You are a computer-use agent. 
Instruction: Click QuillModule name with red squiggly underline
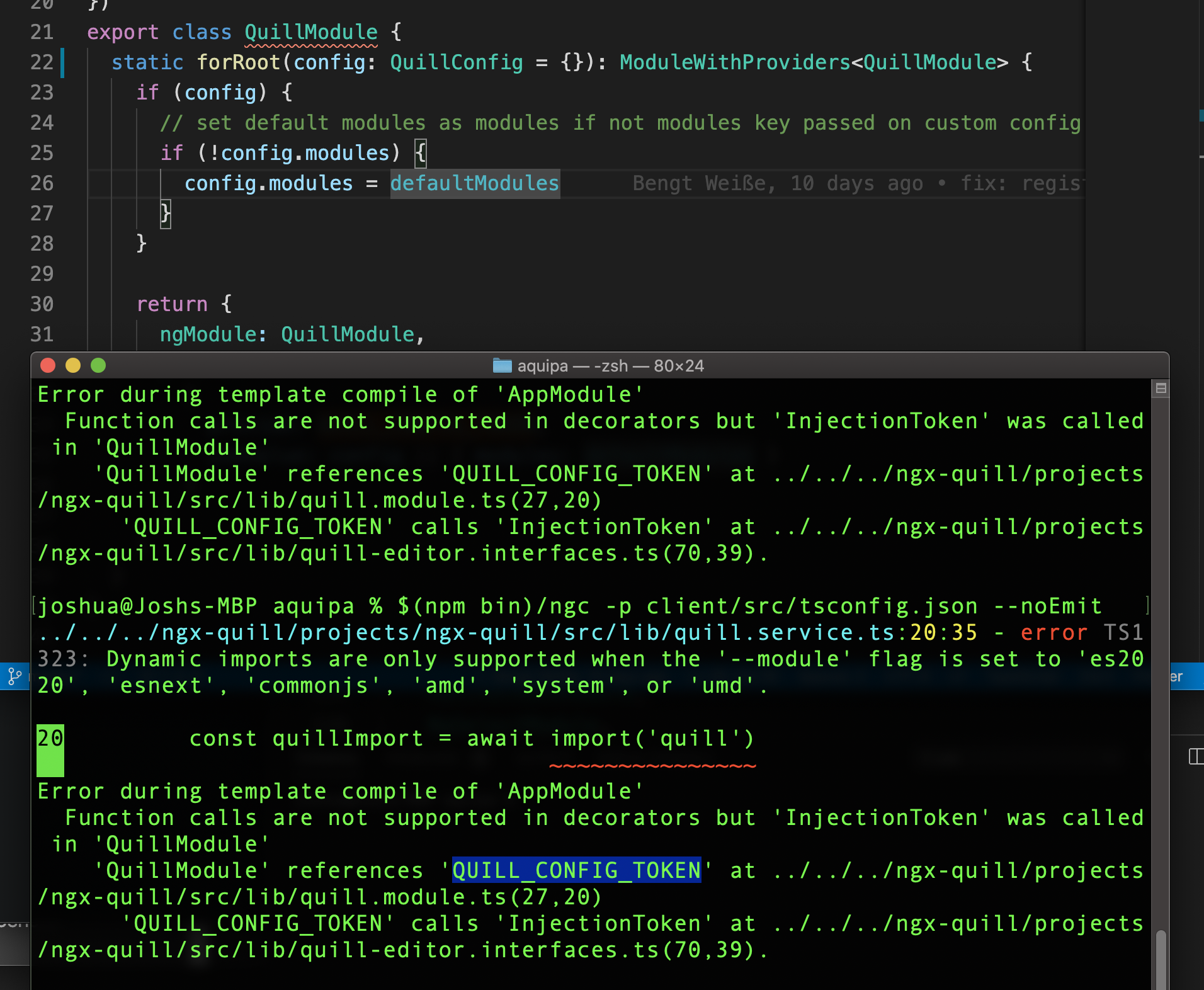(x=310, y=32)
